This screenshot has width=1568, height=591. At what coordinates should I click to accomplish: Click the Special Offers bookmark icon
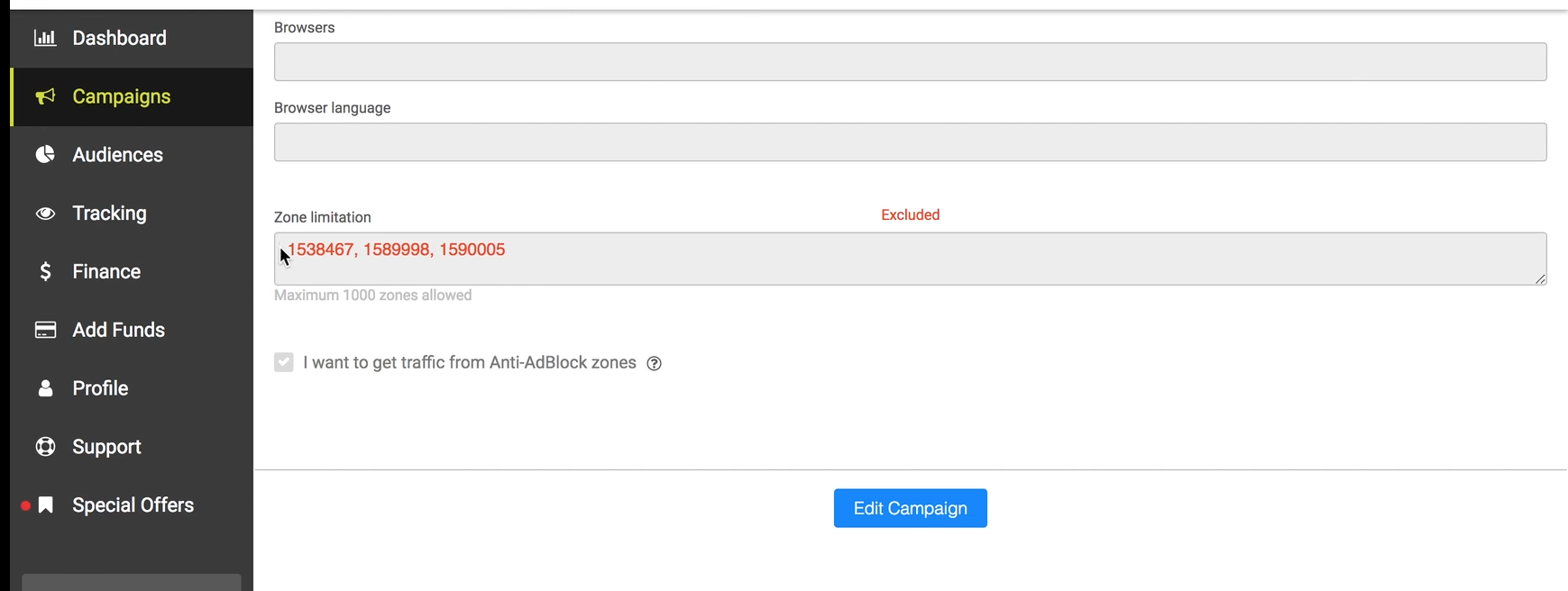pos(45,505)
